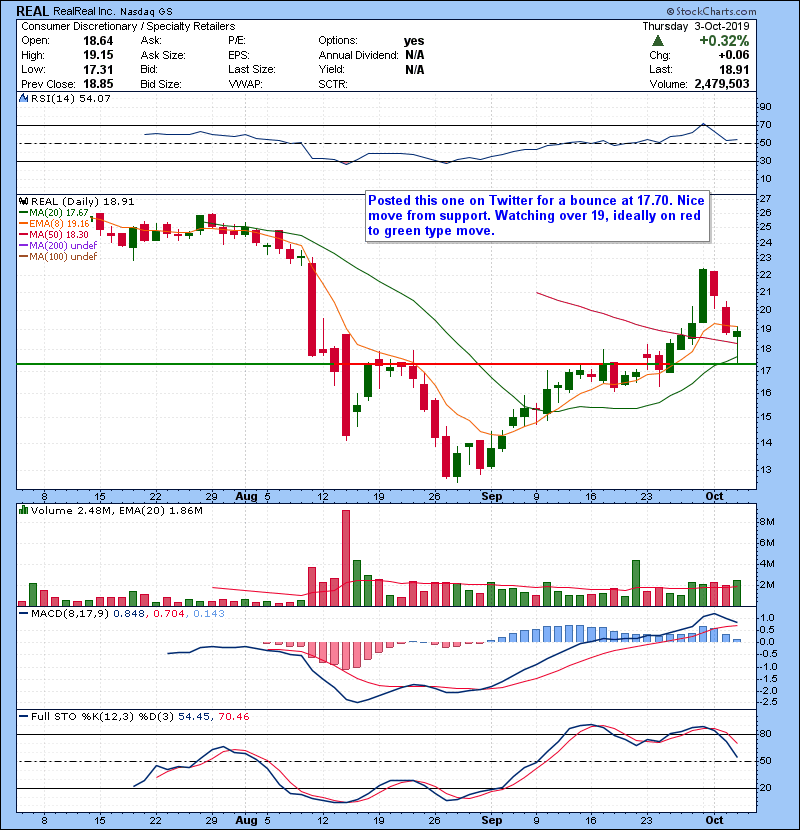Click the Volume value 2,479,503
The image size is (800, 830).
click(722, 84)
